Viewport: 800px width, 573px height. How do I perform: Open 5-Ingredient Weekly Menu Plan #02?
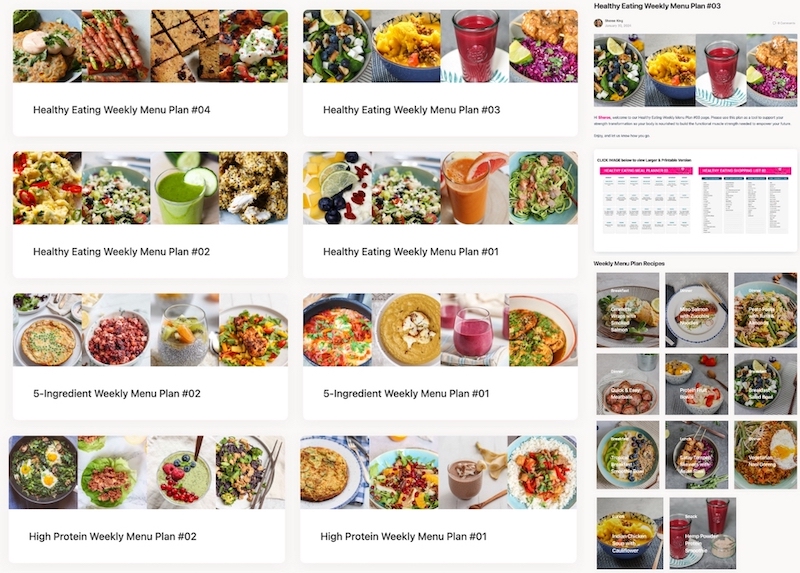(x=150, y=357)
